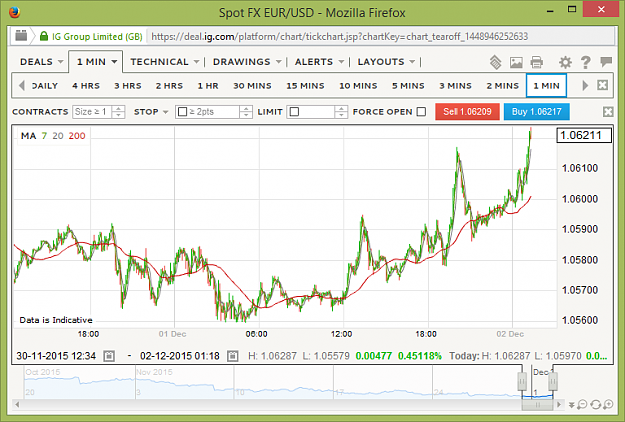Tick the Limit checkbox
Viewport: 625px width, 422px height.
click(x=294, y=112)
